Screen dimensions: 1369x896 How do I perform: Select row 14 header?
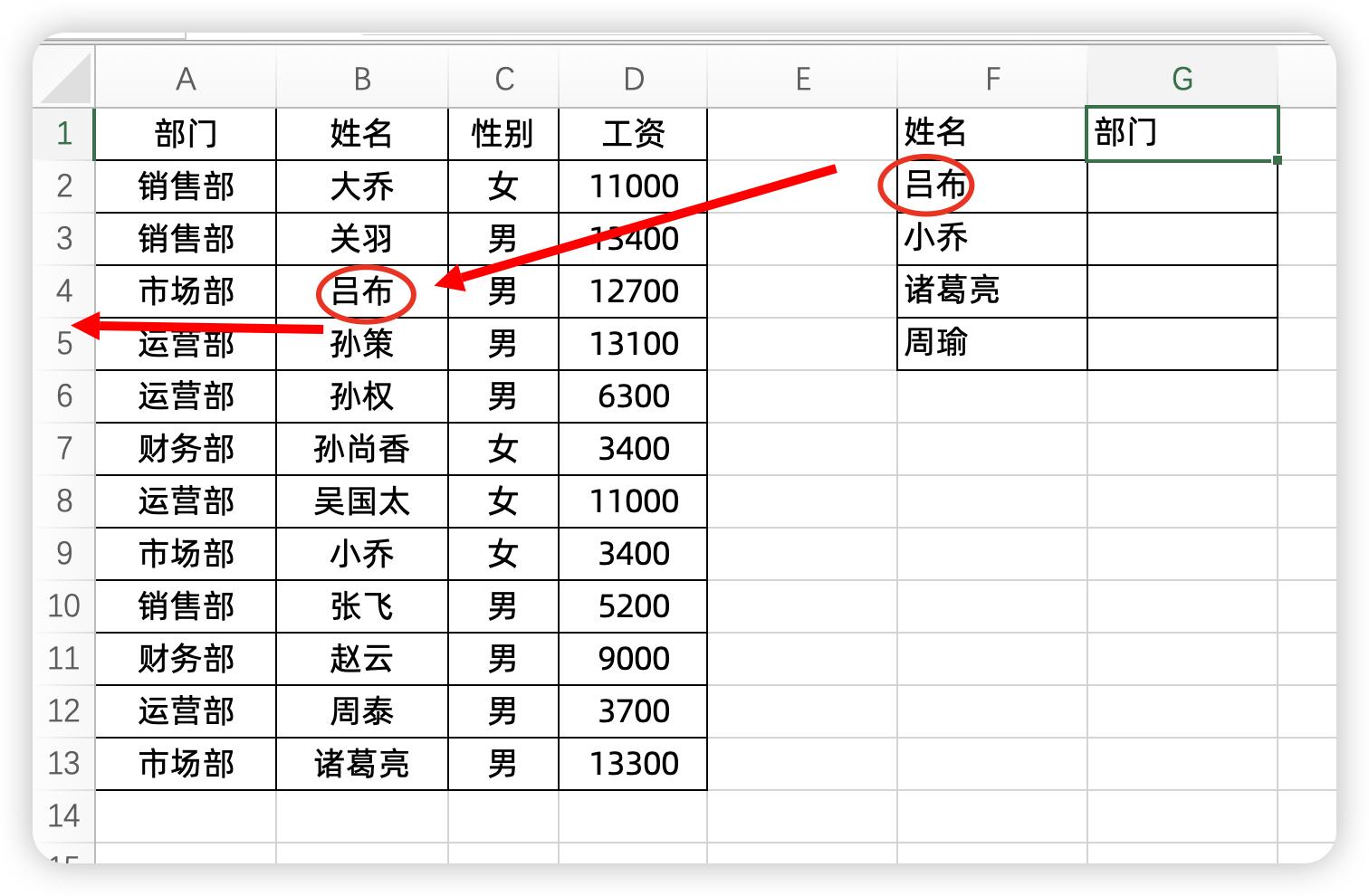click(x=64, y=816)
